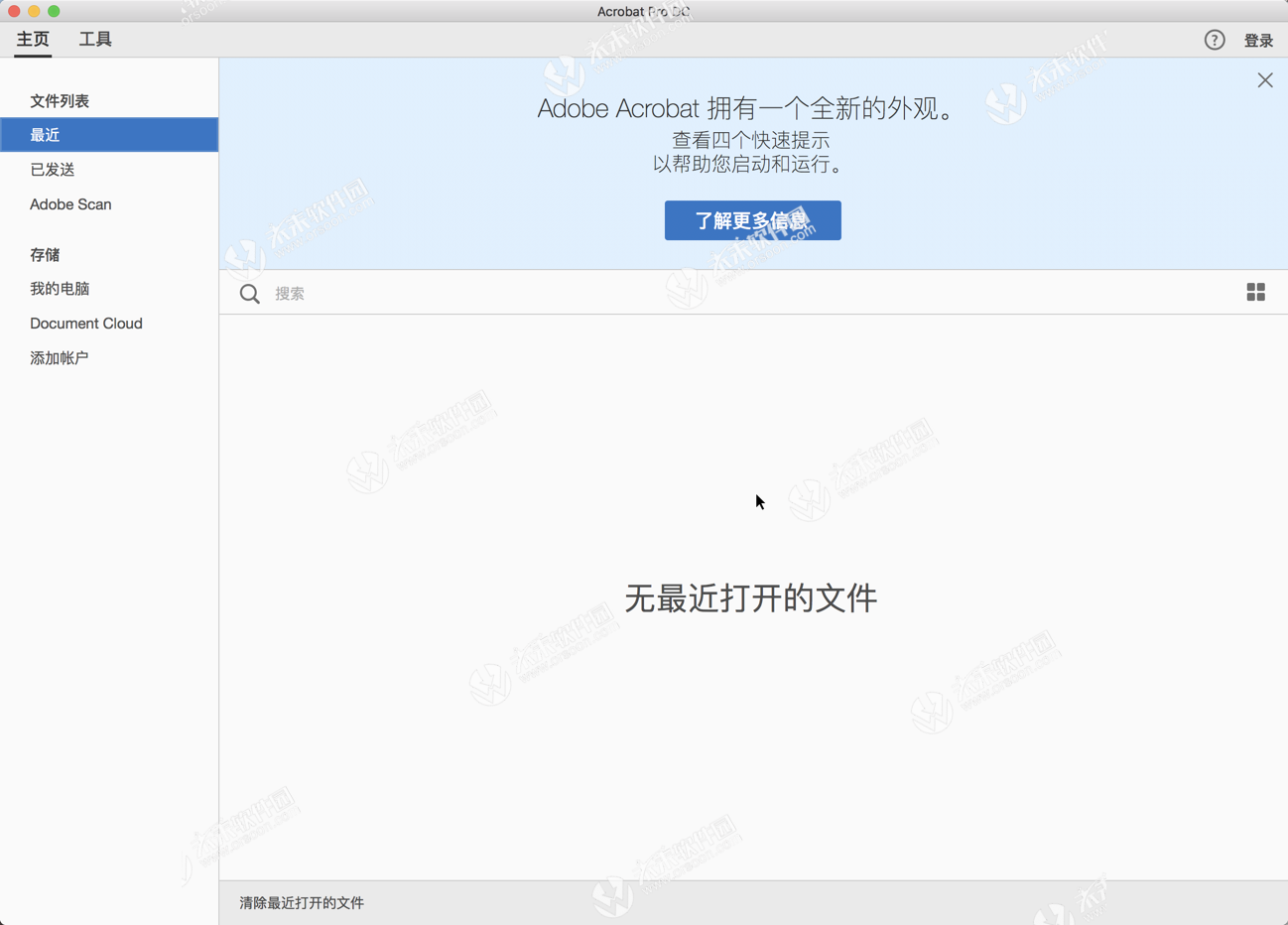Click the 存储 section heading
Viewport: 1288px width, 925px height.
tap(45, 255)
